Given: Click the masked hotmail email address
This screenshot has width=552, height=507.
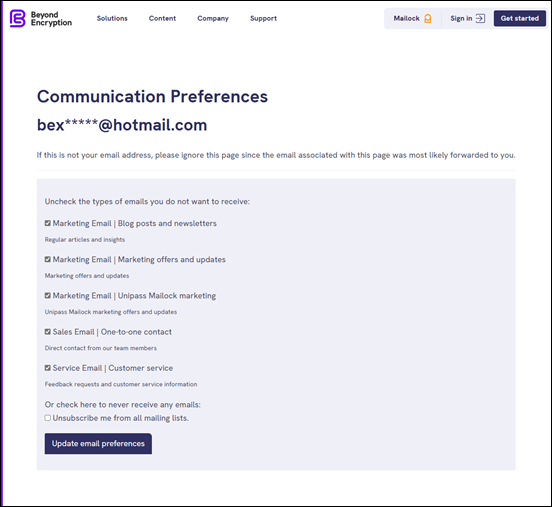Looking at the screenshot, I should coord(122,125).
